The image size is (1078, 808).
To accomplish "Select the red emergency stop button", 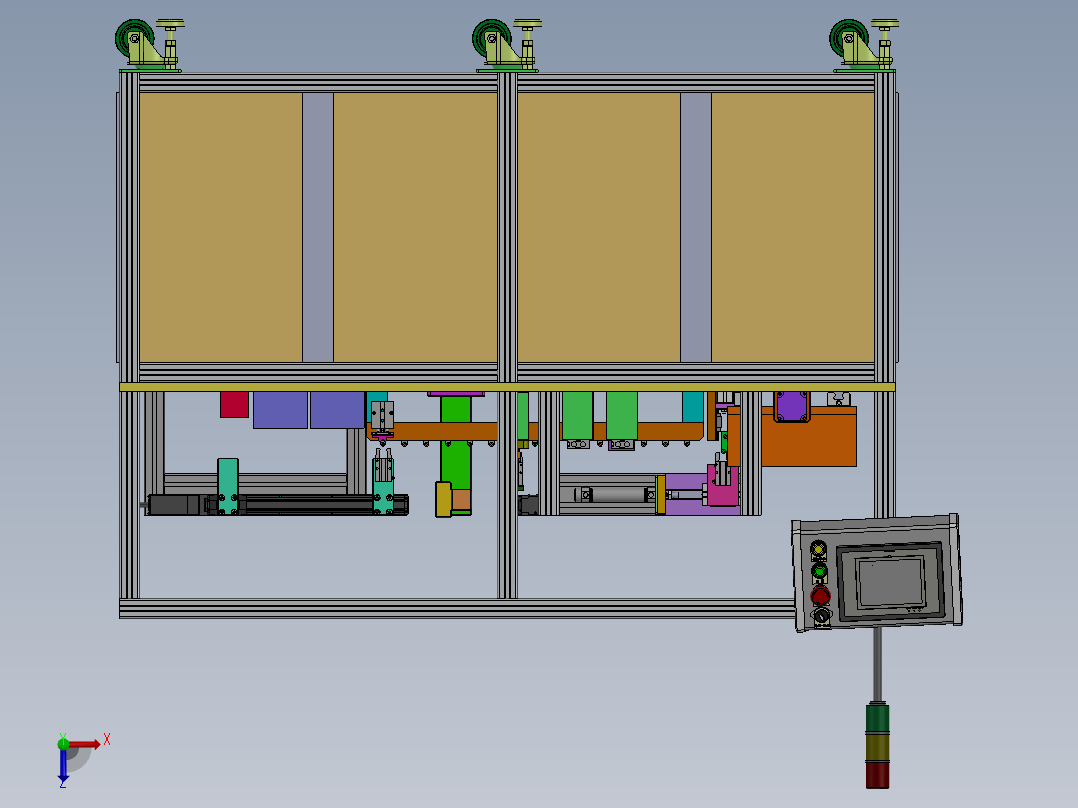I will point(820,596).
